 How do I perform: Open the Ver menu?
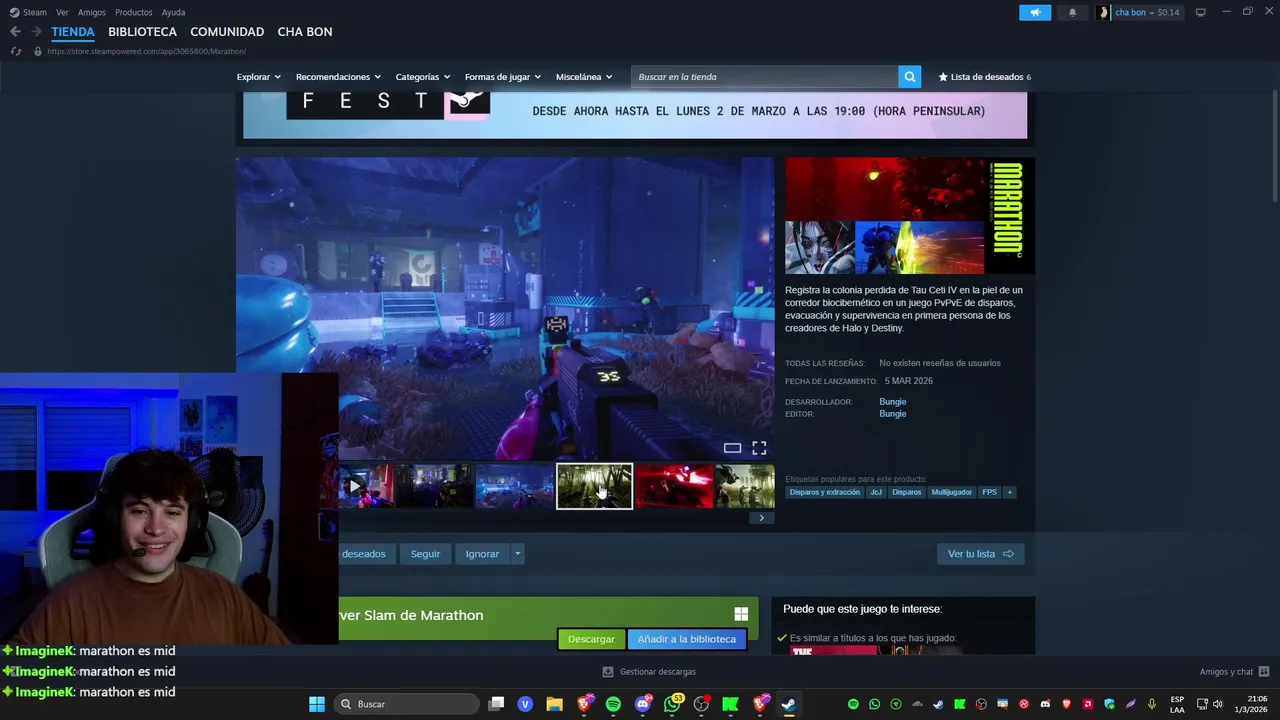[62, 12]
